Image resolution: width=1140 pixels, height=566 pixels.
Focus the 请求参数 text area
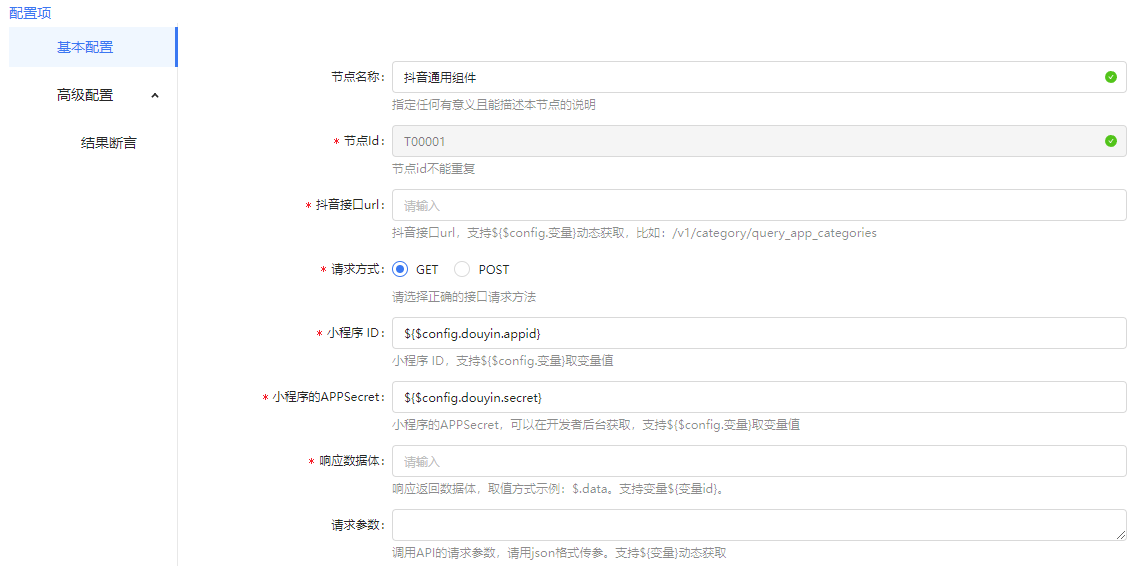pyautogui.click(x=758, y=525)
